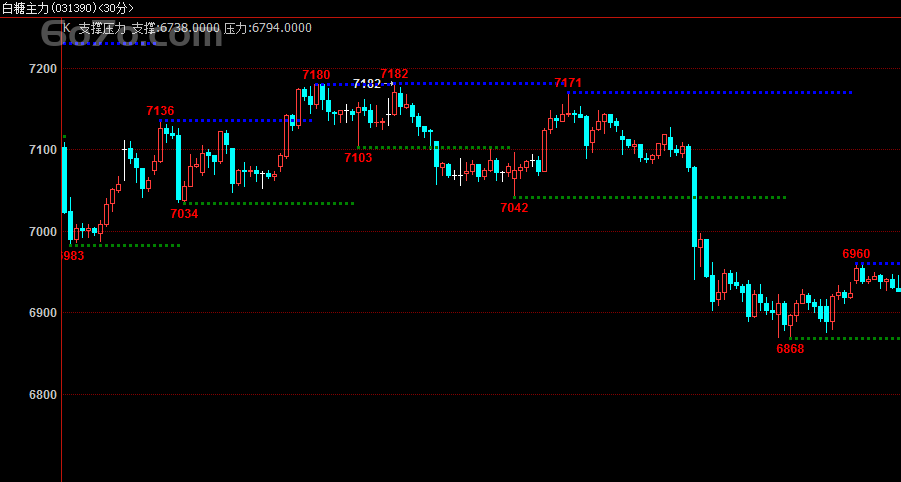Click the 白糖主力(031390) chart title
901x482 pixels.
[68, 8]
